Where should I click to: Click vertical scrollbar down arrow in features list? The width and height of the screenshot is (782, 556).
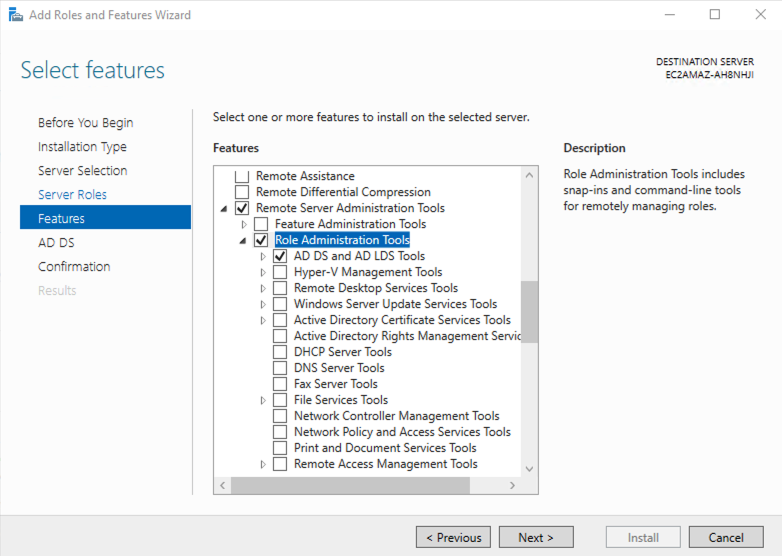pos(529,469)
